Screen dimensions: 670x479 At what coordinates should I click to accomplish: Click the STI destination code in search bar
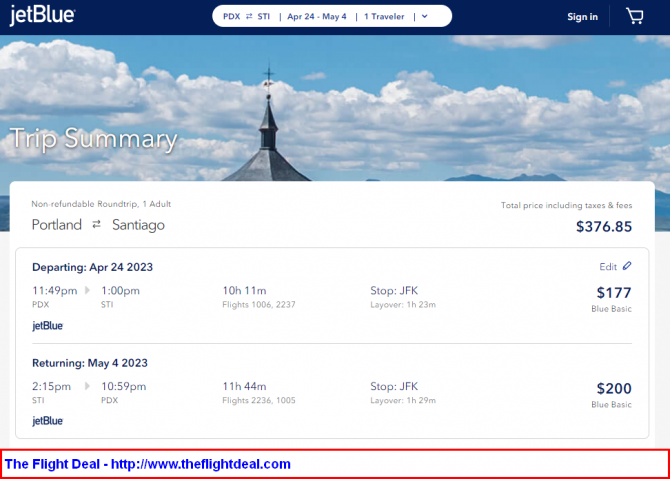(x=264, y=16)
